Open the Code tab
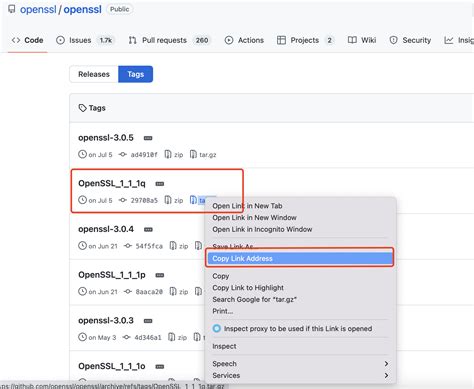 tap(27, 40)
